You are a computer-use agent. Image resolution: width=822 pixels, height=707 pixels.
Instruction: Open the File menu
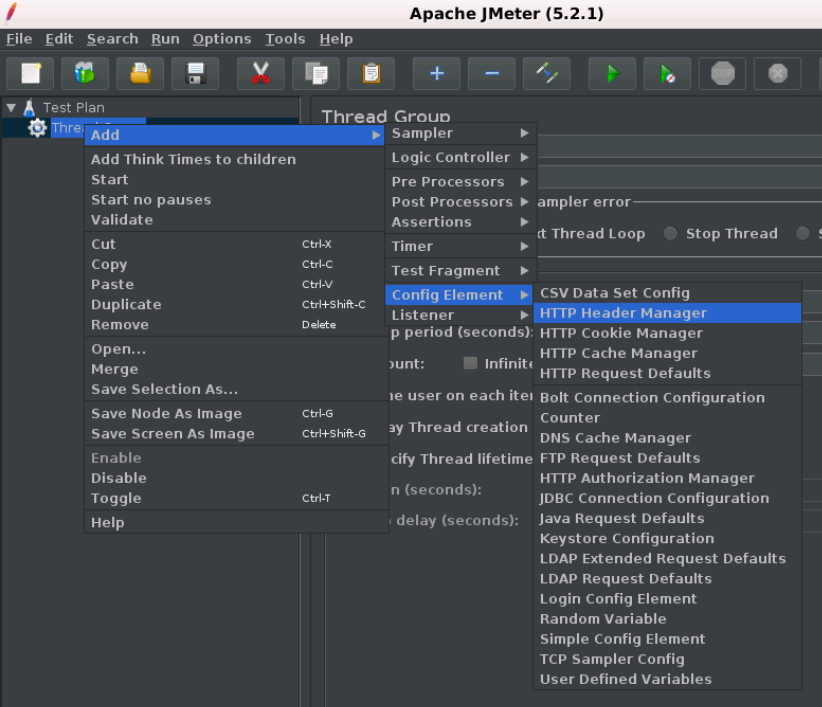pos(19,39)
